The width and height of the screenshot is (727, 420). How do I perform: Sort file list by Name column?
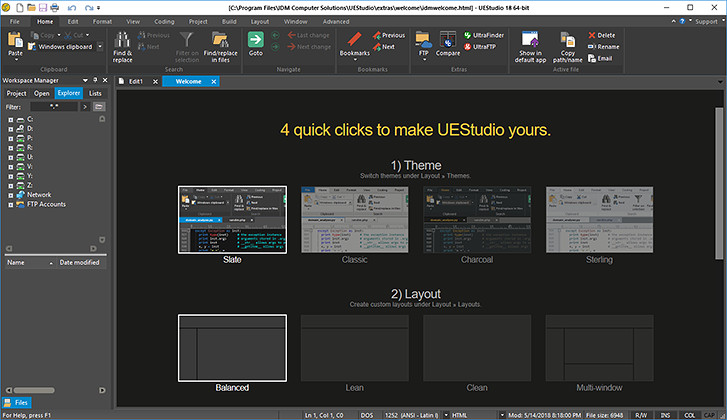click(30, 262)
